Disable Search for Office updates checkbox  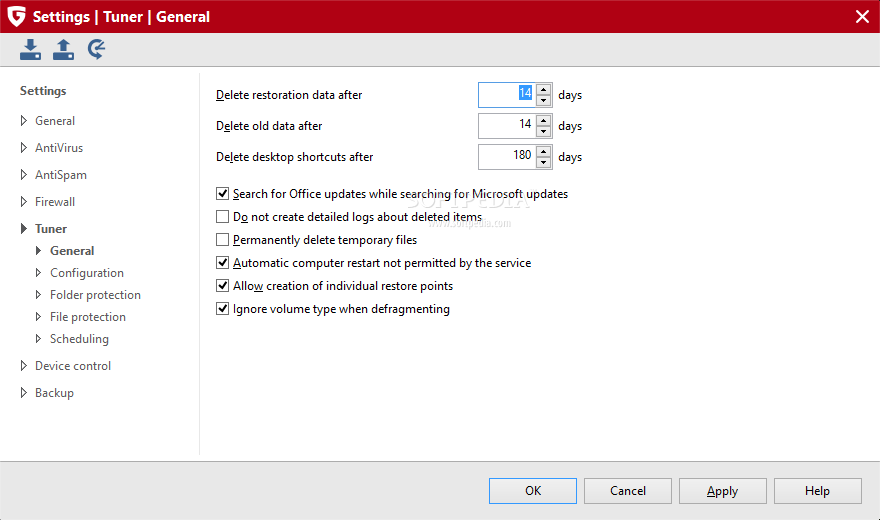pos(223,194)
